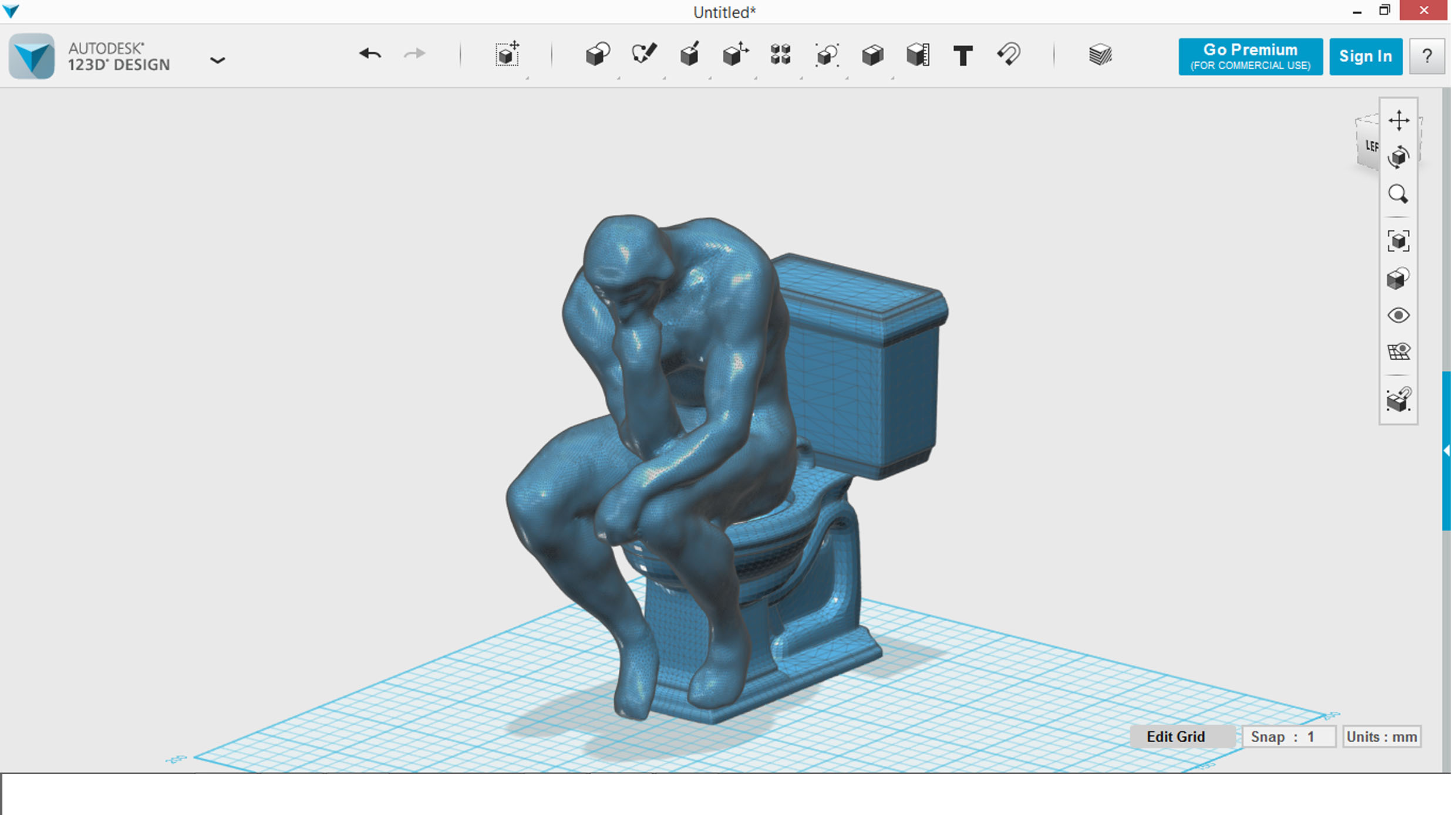Open the application menu dropdown arrow
This screenshot has width=1456, height=815.
point(218,60)
